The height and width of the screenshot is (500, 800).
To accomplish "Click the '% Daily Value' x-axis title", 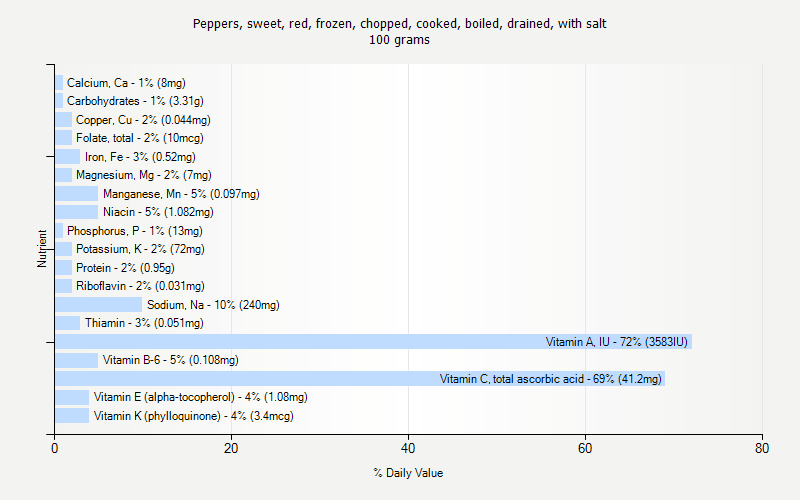I will point(408,473).
